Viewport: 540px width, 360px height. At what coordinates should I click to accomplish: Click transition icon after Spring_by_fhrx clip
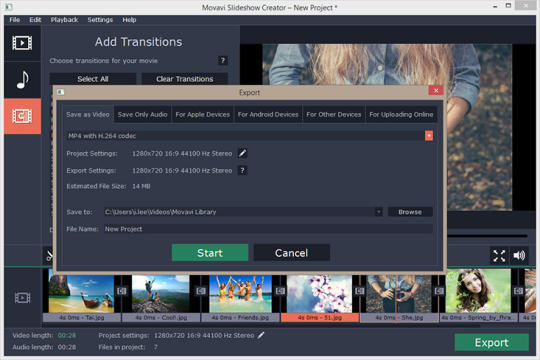(518, 291)
